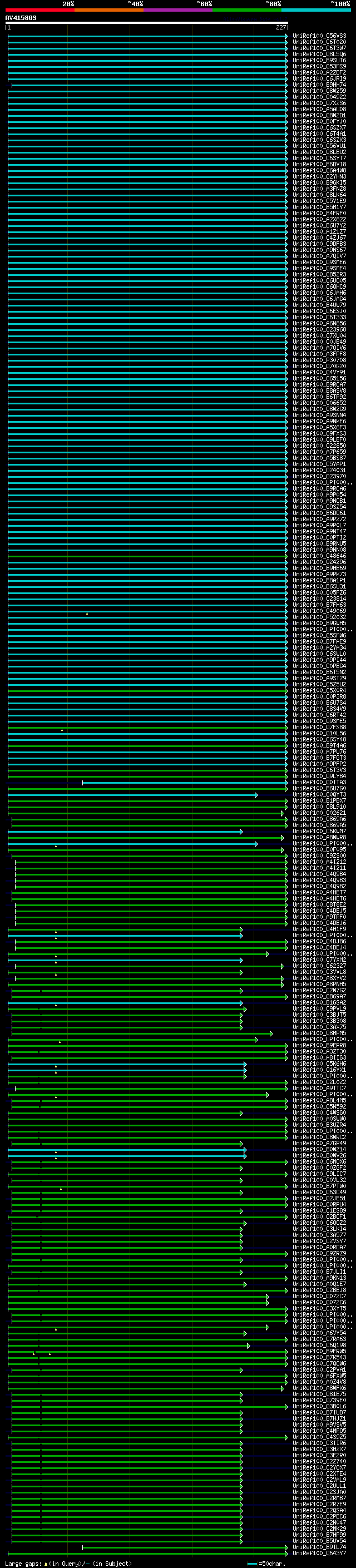Select UniRef100_C5X0R4 label
This screenshot has width=356, height=1568.
(x=319, y=690)
